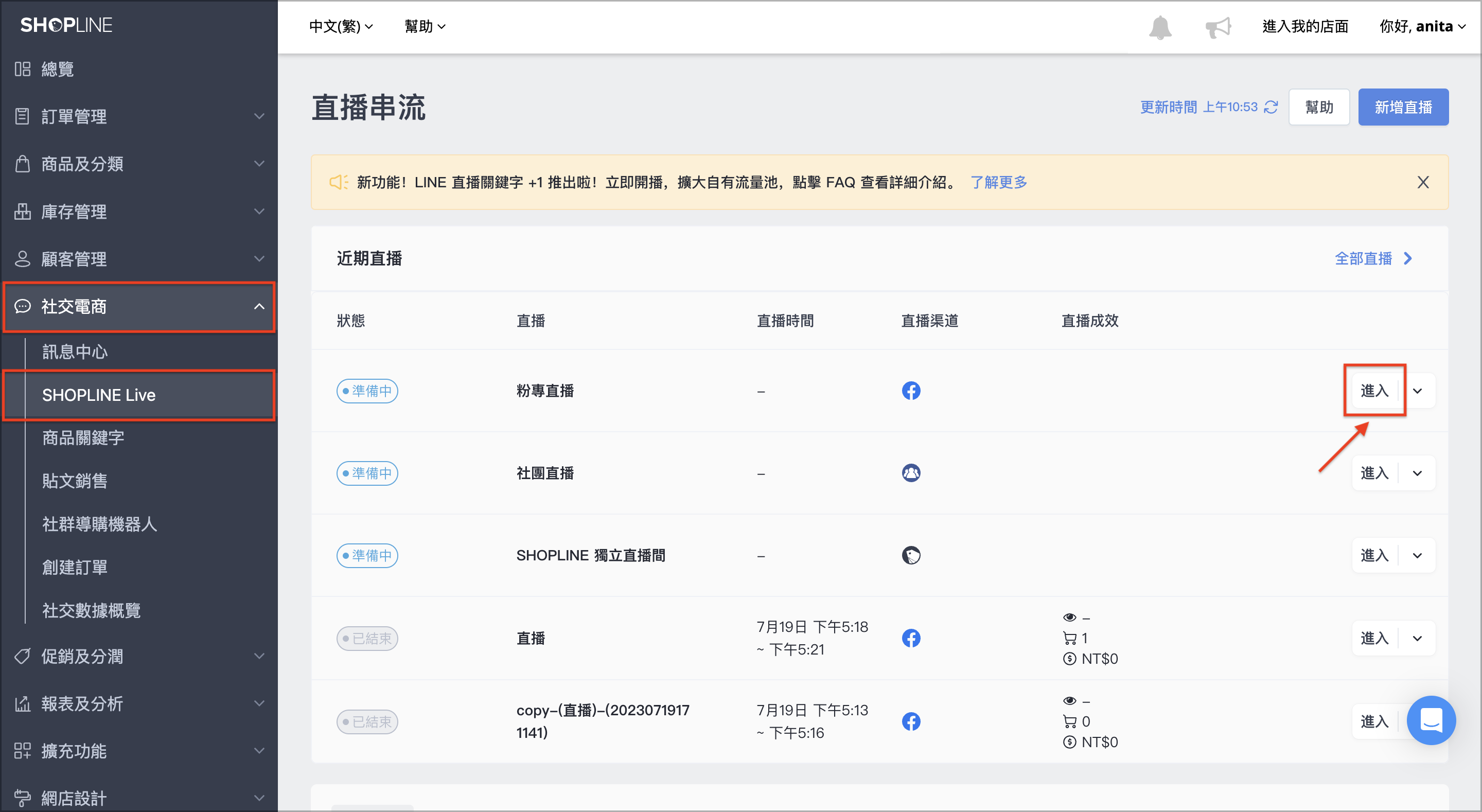Click the 總覽 dashboard icon
1482x812 pixels.
(23, 69)
